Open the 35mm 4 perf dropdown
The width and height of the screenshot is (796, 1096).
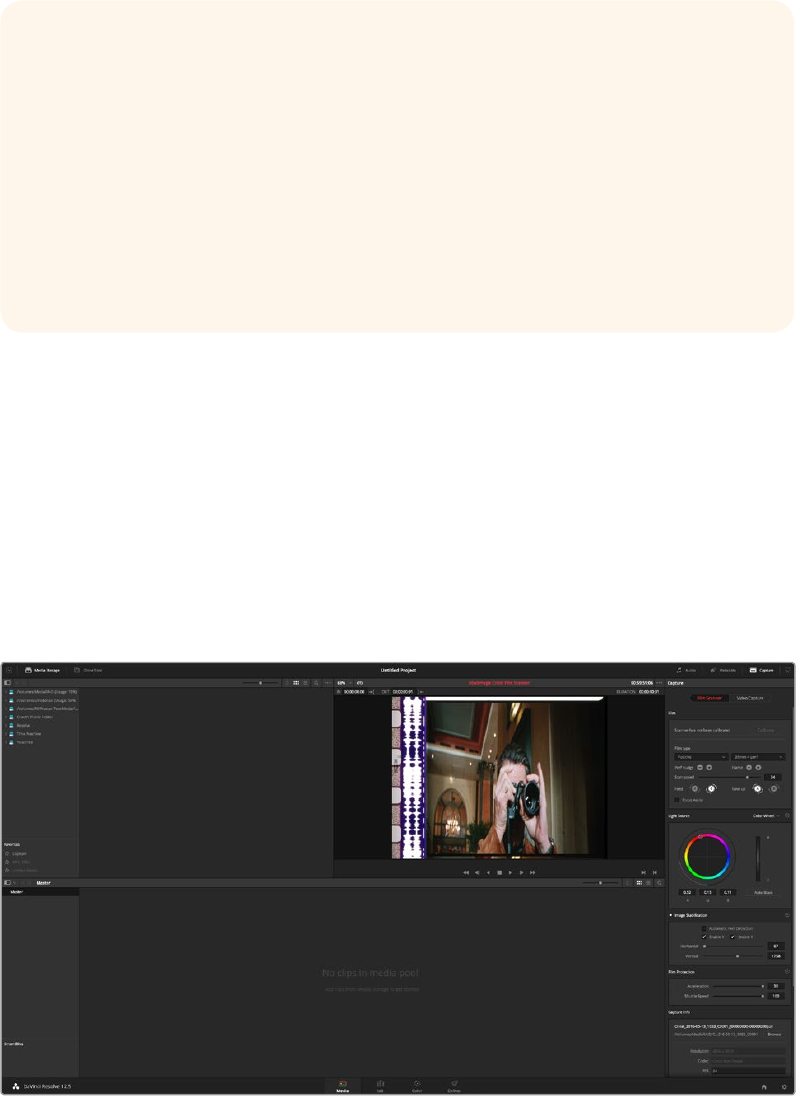(x=758, y=757)
